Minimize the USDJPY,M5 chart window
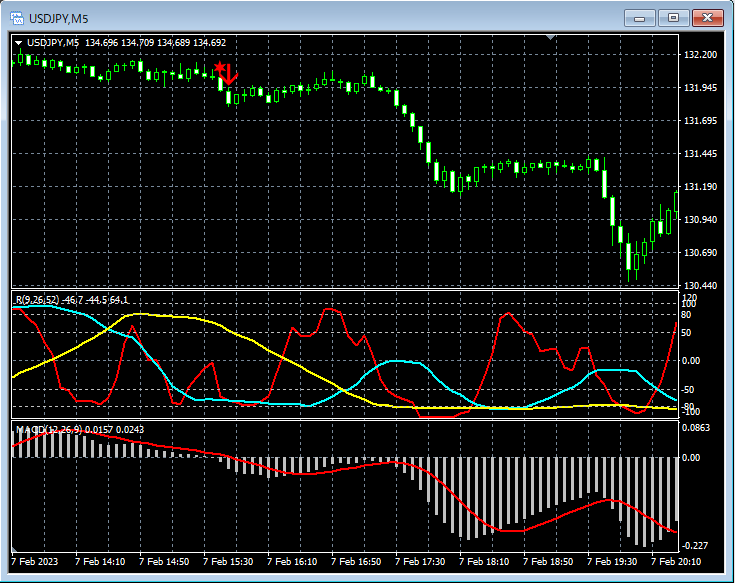Viewport: 736px width, 583px height. click(x=640, y=18)
